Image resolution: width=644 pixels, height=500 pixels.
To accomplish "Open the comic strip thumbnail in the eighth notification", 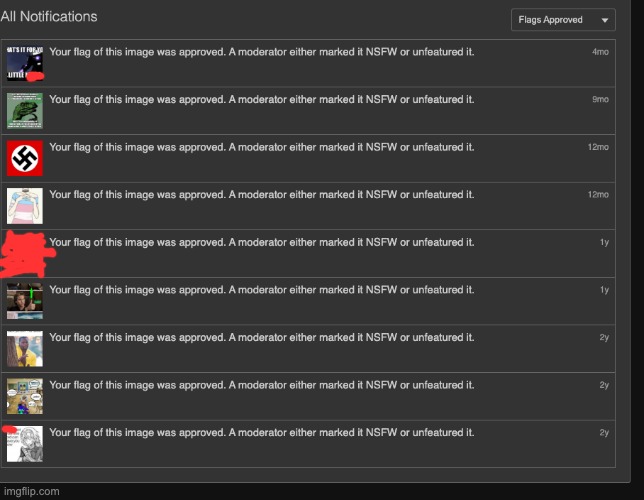I will 24,395.
